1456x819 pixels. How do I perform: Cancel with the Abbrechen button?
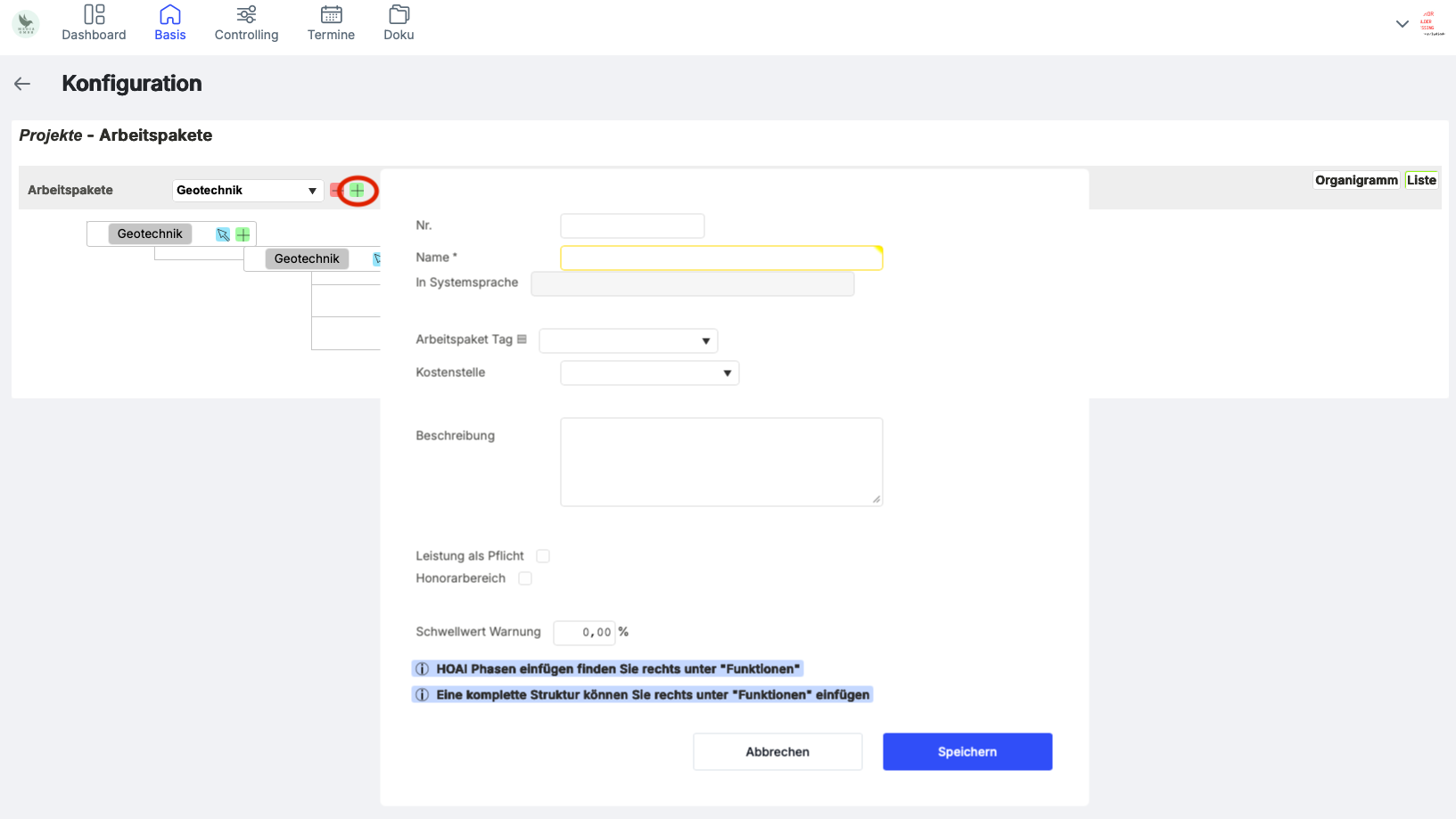pos(777,752)
